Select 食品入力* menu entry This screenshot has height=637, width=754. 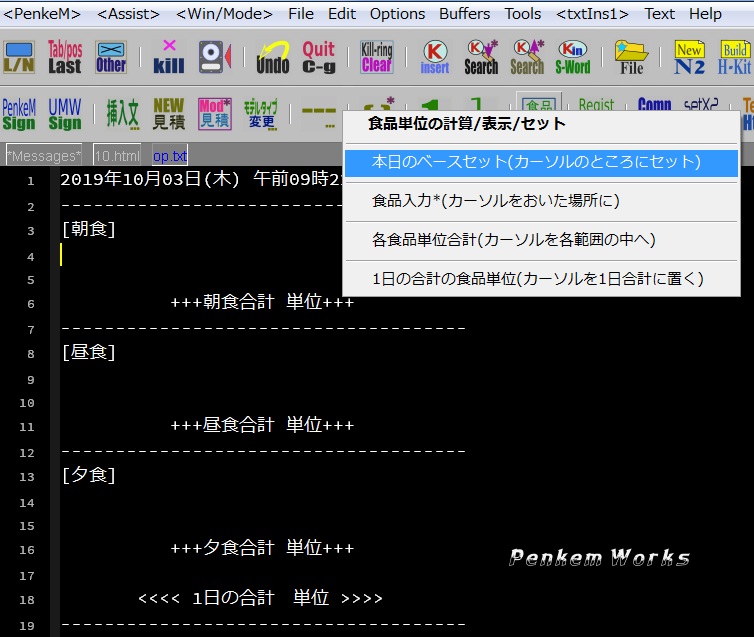(x=541, y=201)
